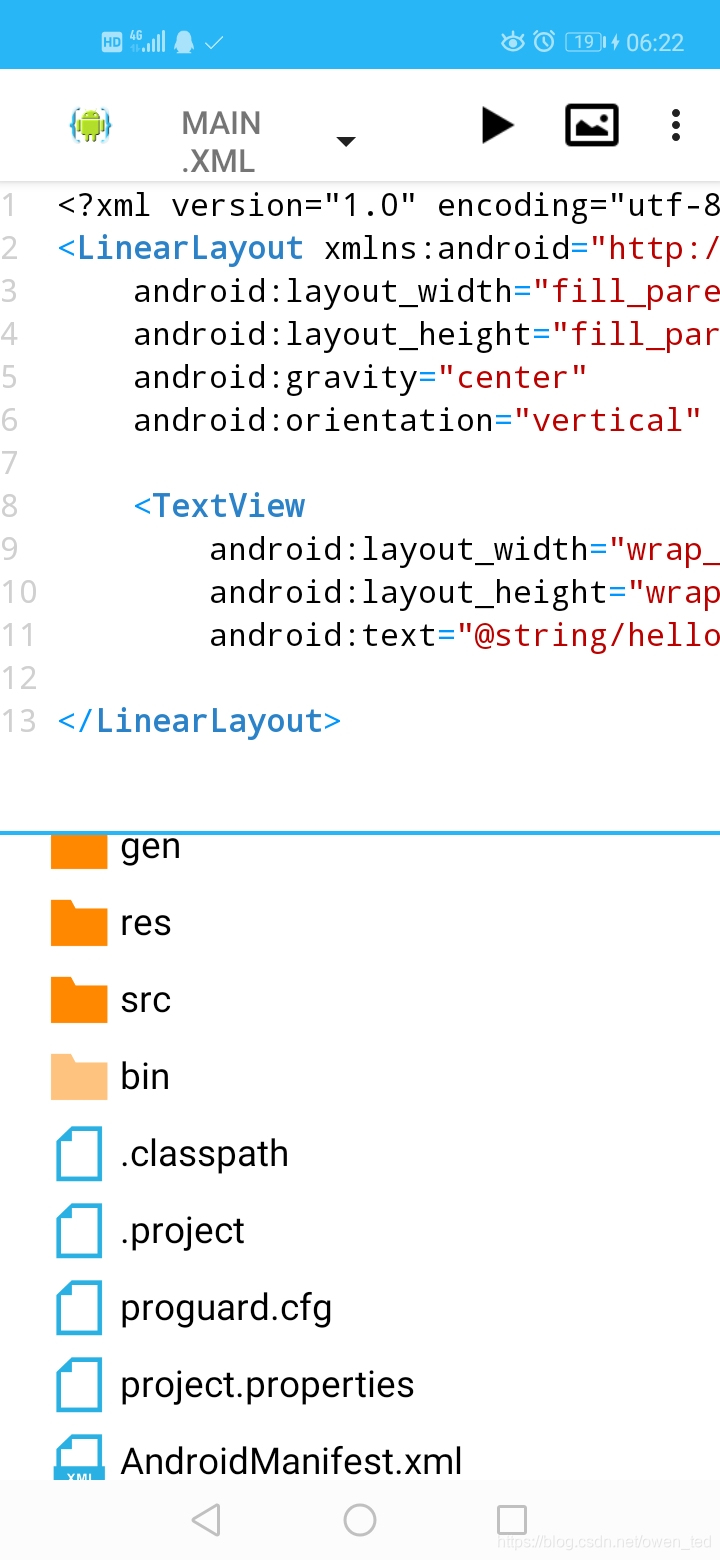
Task: Click the closing </LinearLayout> tag
Action: [x=200, y=721]
